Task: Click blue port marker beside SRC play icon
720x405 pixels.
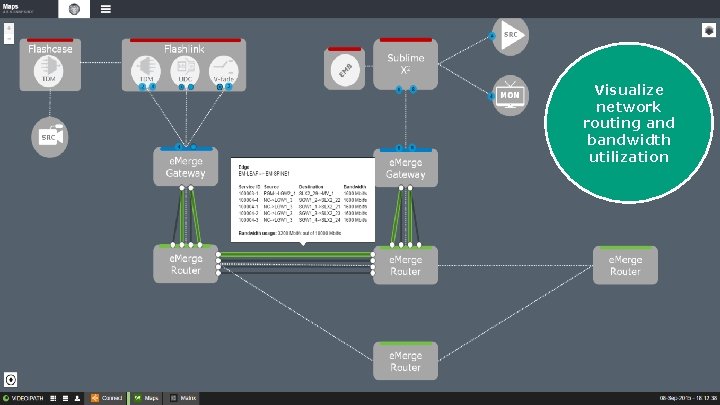Action: 492,36
